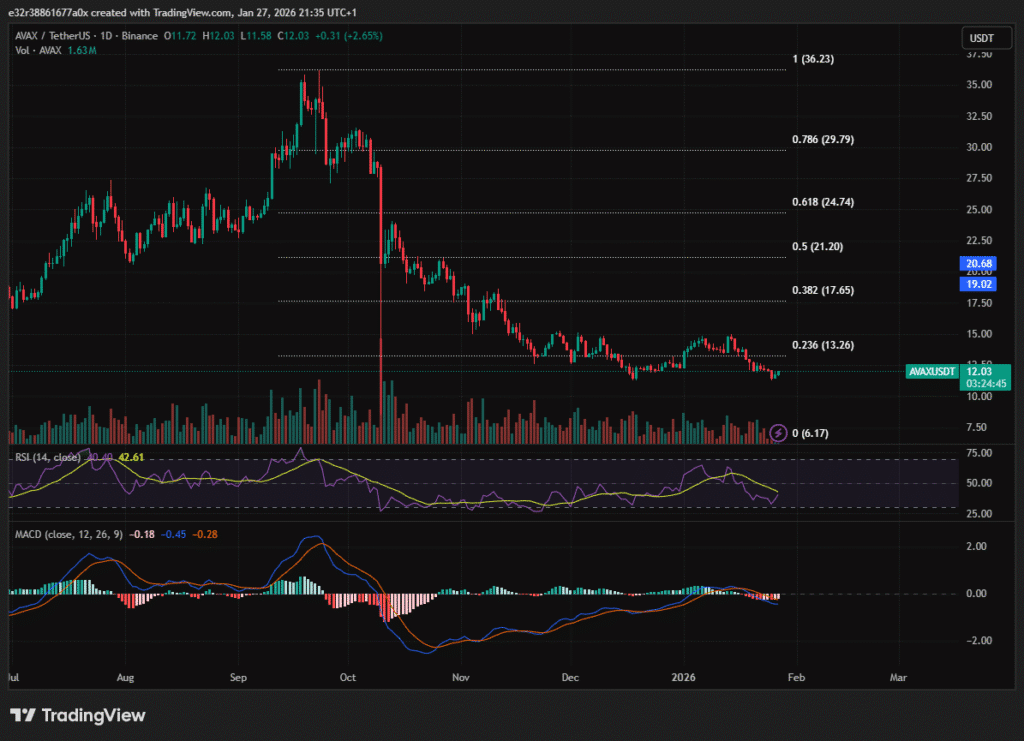The width and height of the screenshot is (1024, 741).
Task: Click the blue 19.02 price marker
Action: pos(979,284)
